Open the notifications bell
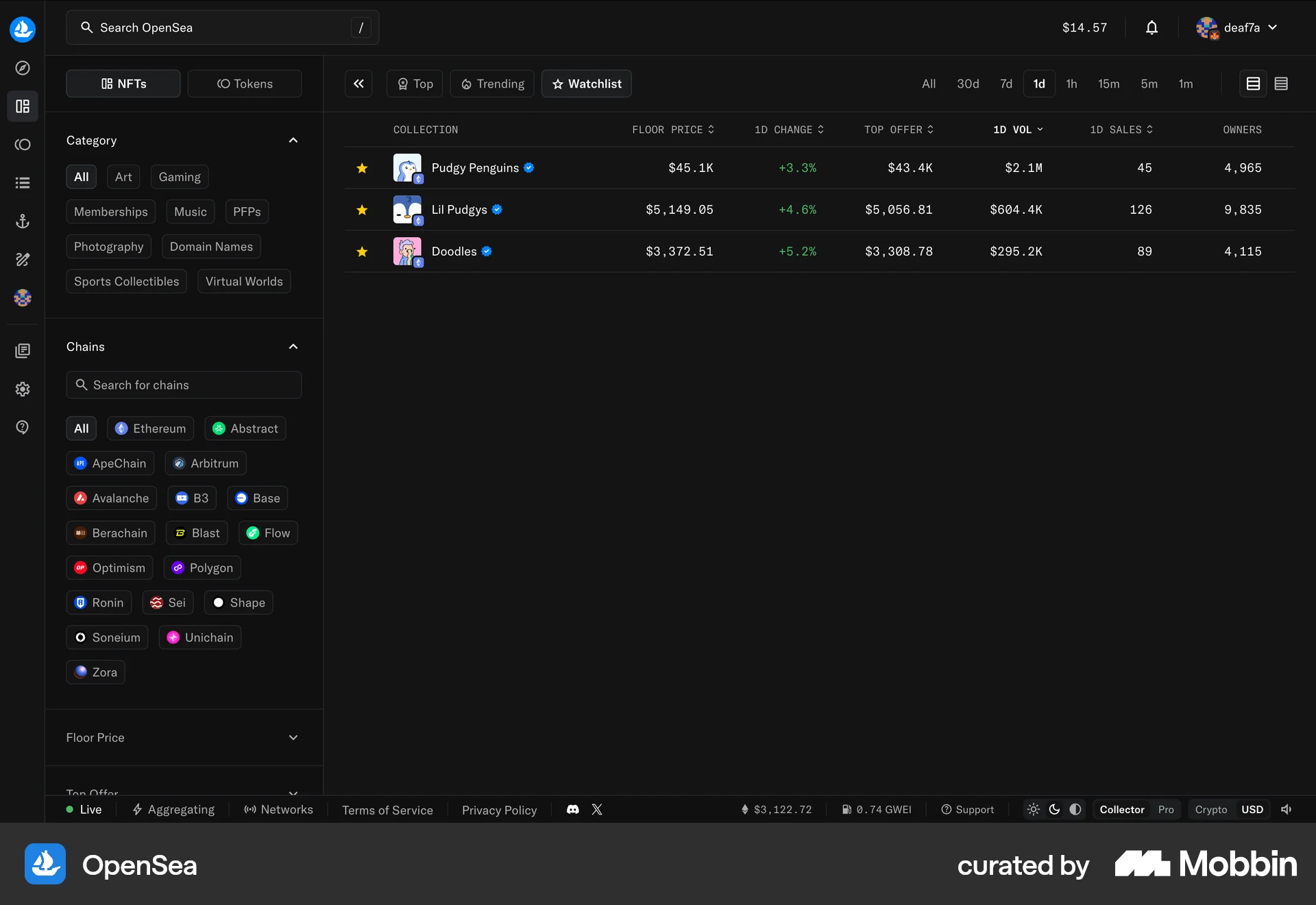This screenshot has width=1316, height=905. pos(1151,27)
